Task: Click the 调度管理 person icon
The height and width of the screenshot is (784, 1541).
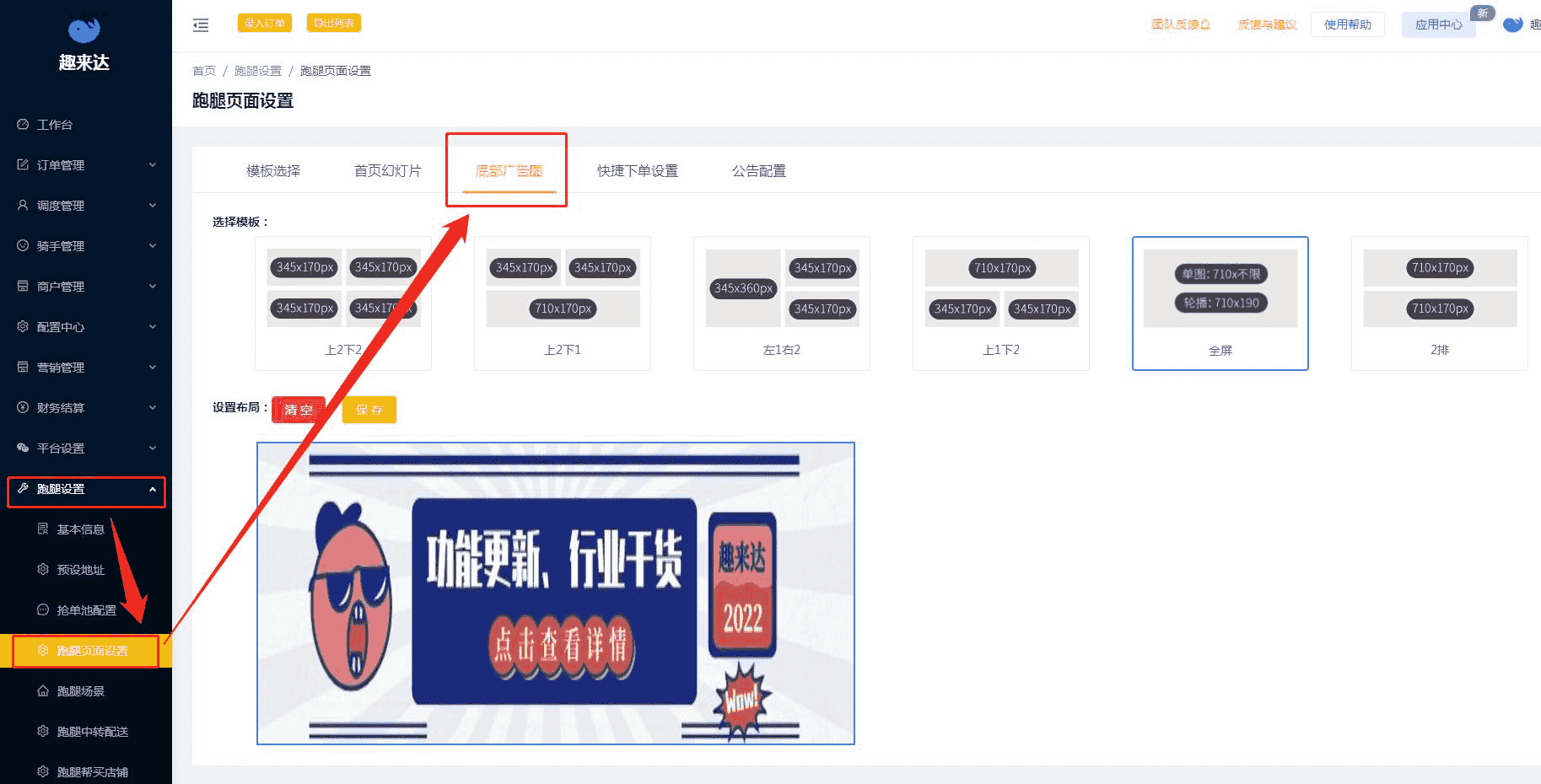Action: (23, 205)
